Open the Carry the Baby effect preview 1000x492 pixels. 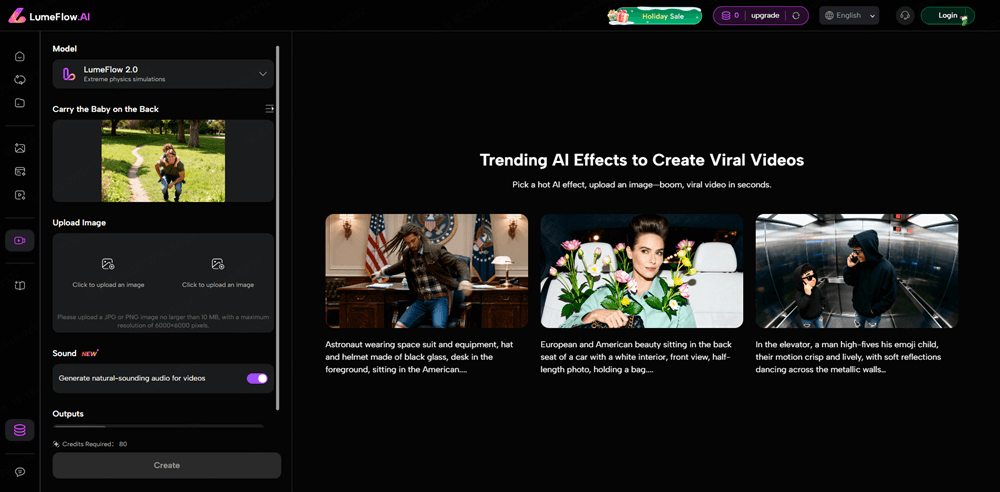[x=163, y=161]
